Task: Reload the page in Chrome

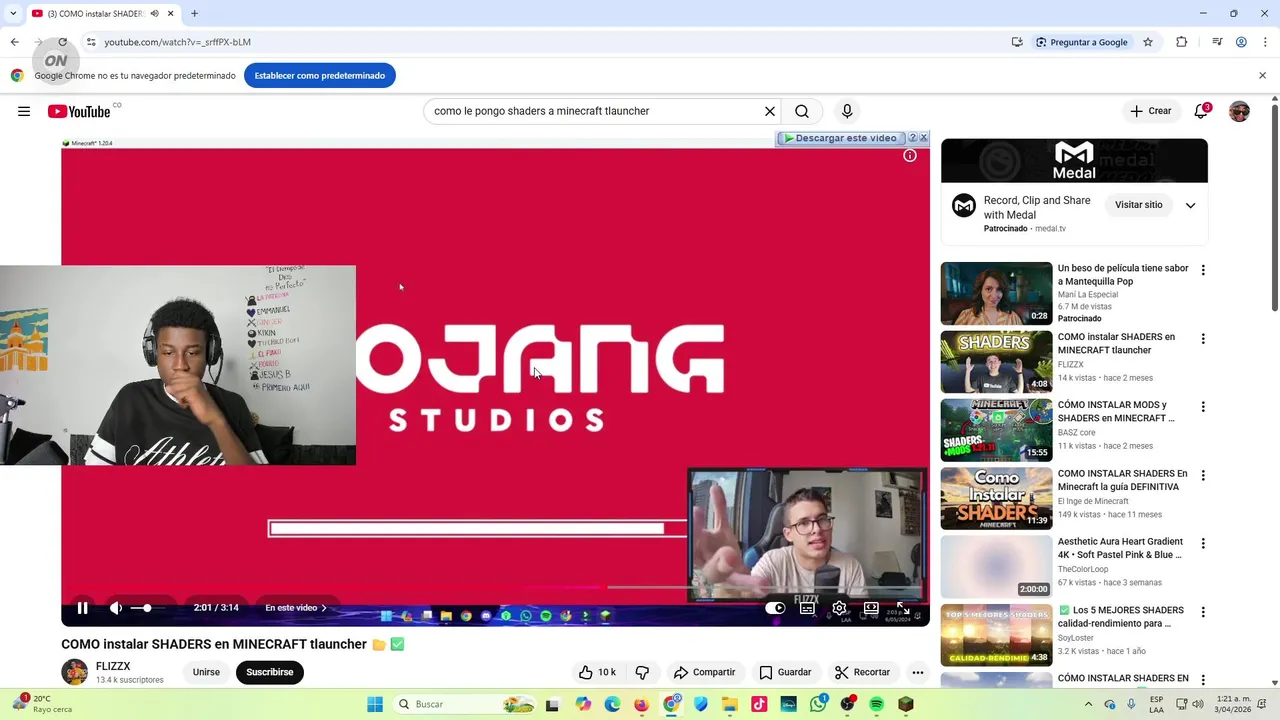Action: 62,42
